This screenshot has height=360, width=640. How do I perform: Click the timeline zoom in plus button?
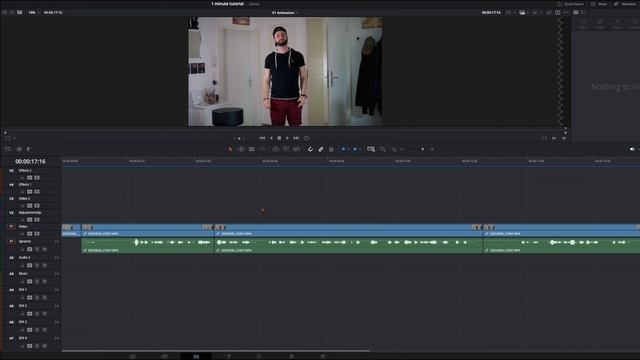[432, 149]
